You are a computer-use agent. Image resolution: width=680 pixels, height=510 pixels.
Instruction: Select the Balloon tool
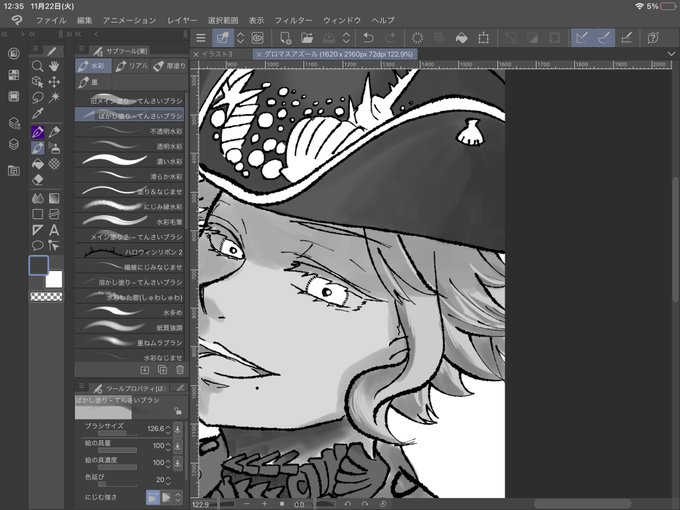click(x=38, y=246)
